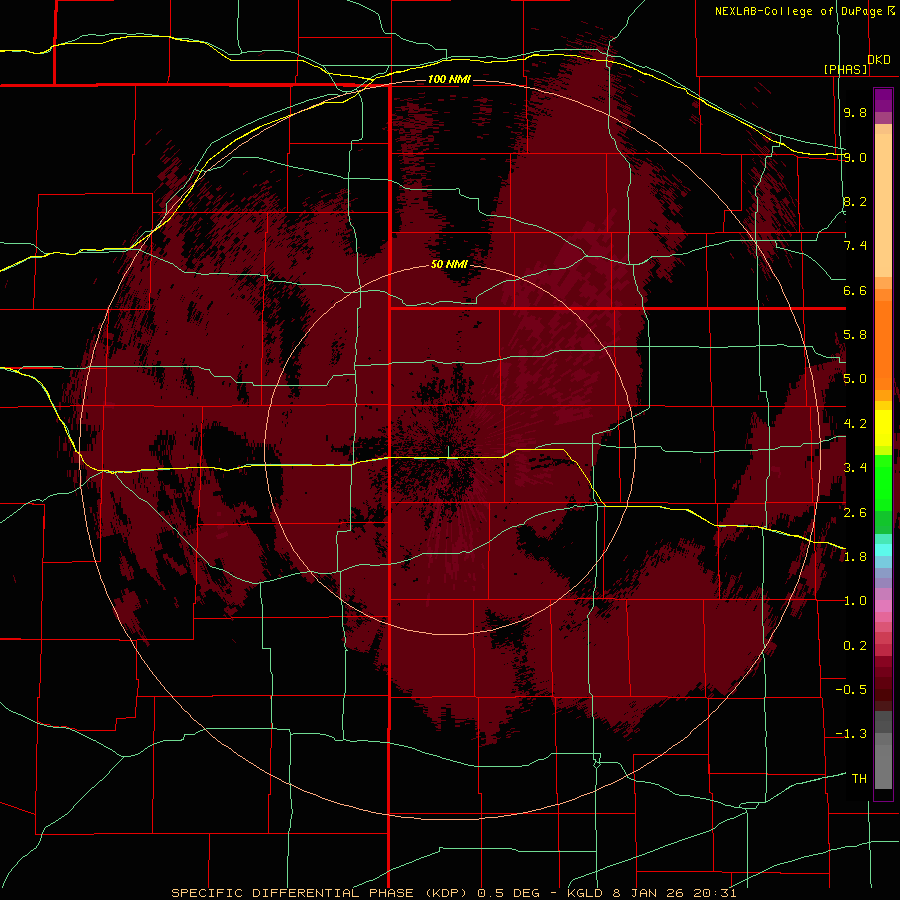The width and height of the screenshot is (900, 900).
Task: Click the 6.6 scale value
Action: [855, 290]
